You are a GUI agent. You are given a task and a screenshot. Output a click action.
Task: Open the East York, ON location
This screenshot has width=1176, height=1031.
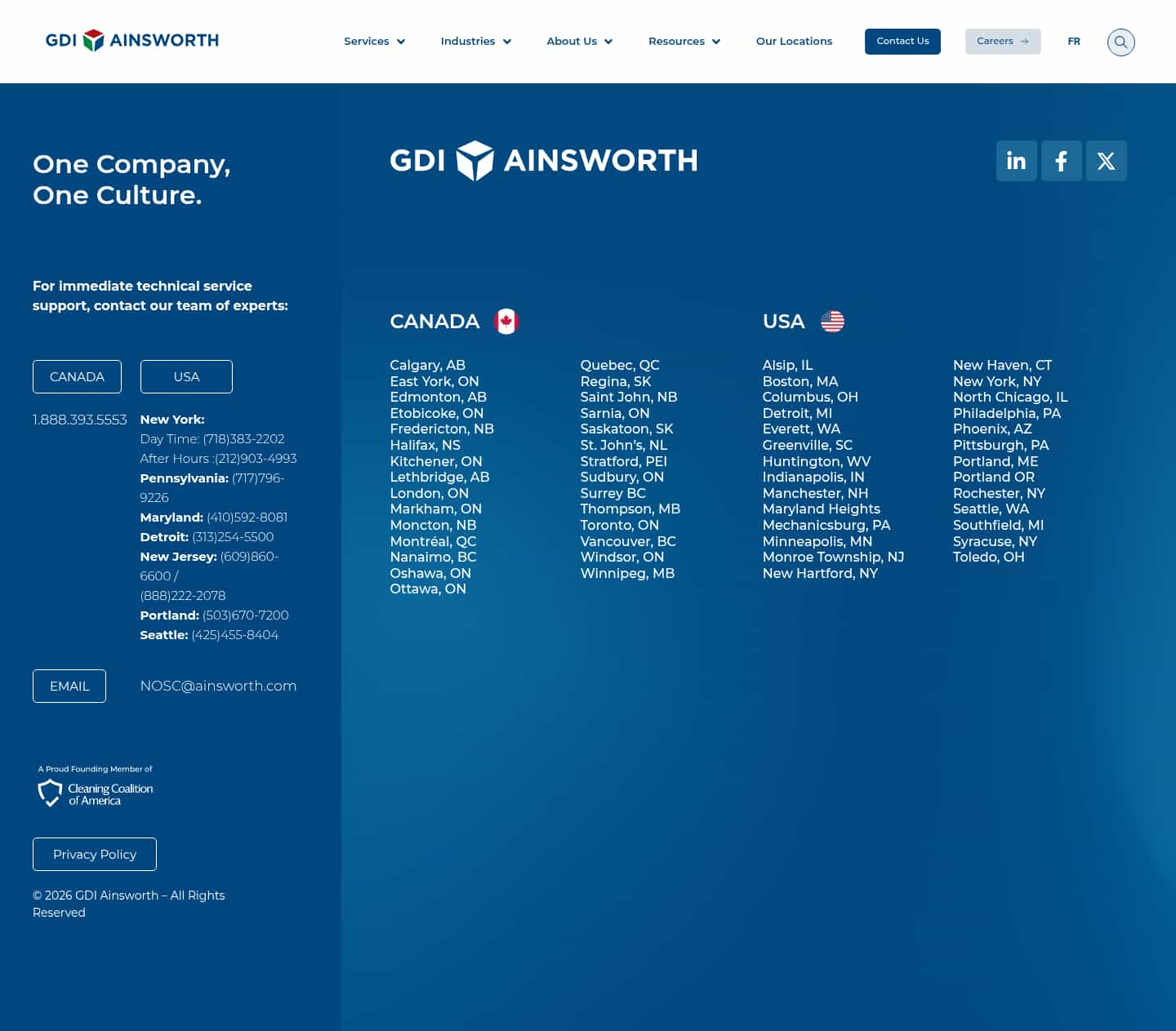tap(434, 381)
